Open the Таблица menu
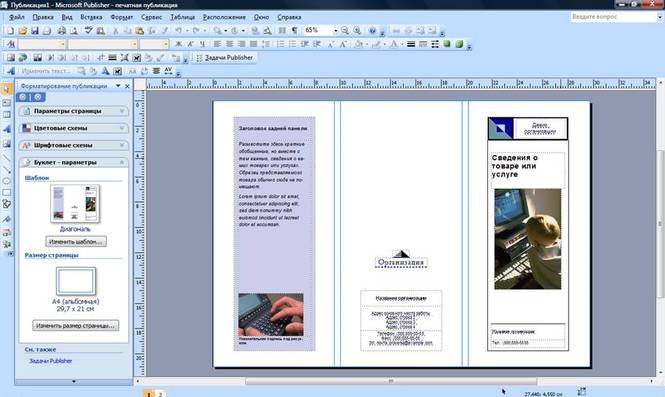The height and width of the screenshot is (397, 665). [x=182, y=17]
